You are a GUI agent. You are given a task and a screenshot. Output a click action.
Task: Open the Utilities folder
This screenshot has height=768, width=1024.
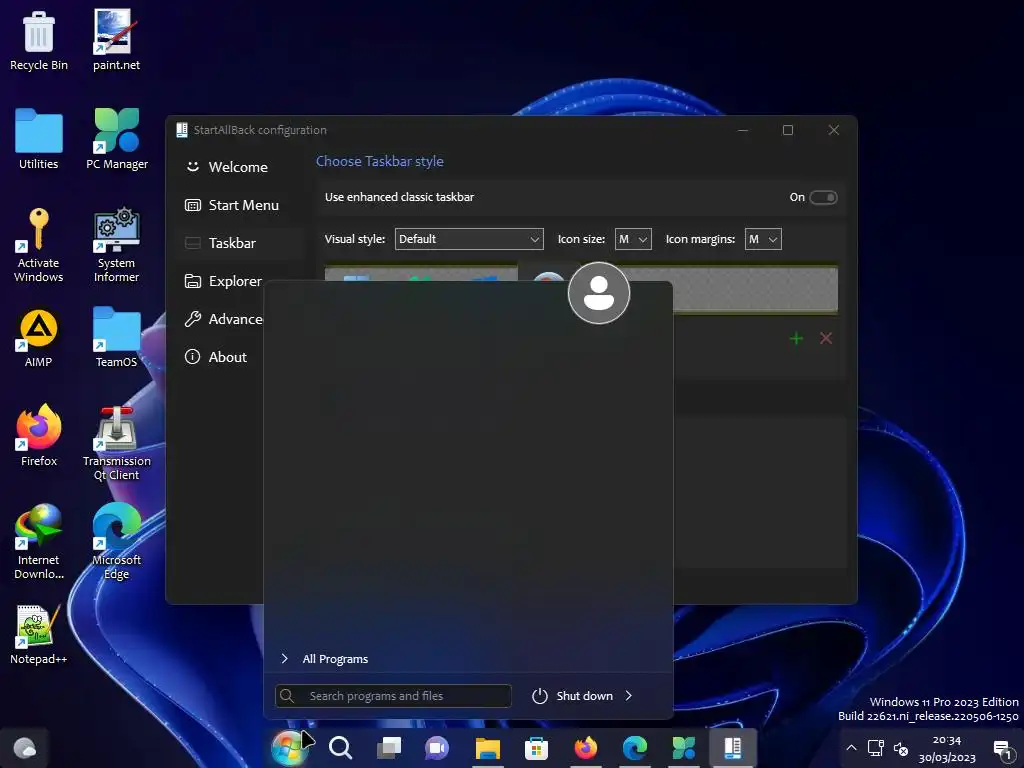39,139
